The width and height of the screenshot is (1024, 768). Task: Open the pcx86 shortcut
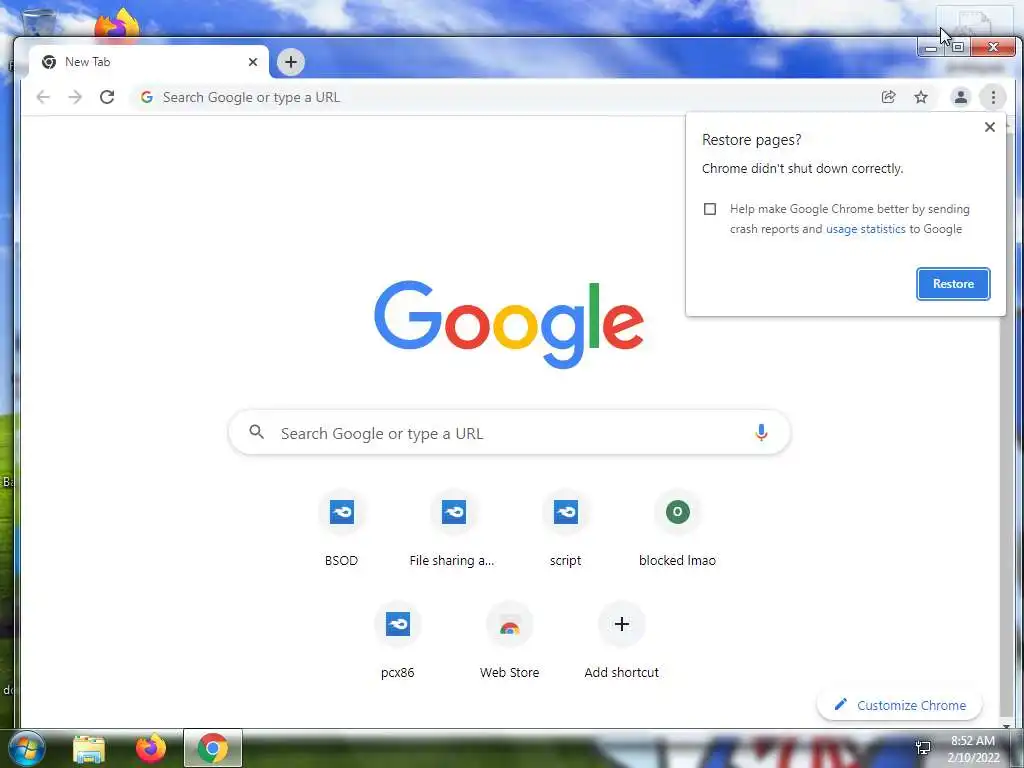pos(398,641)
